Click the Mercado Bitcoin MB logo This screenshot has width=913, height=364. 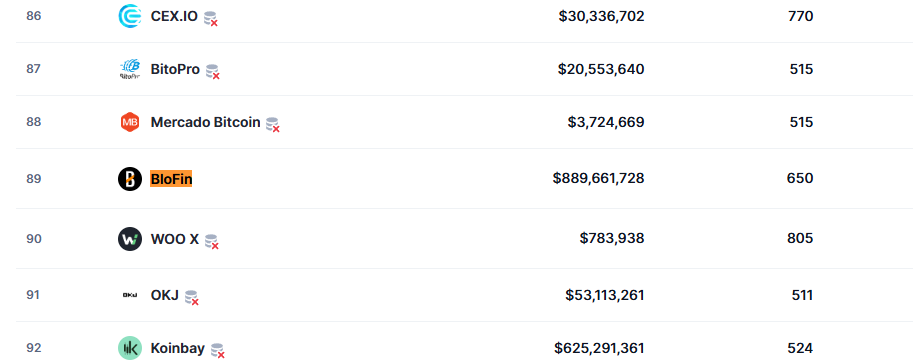[x=129, y=122]
